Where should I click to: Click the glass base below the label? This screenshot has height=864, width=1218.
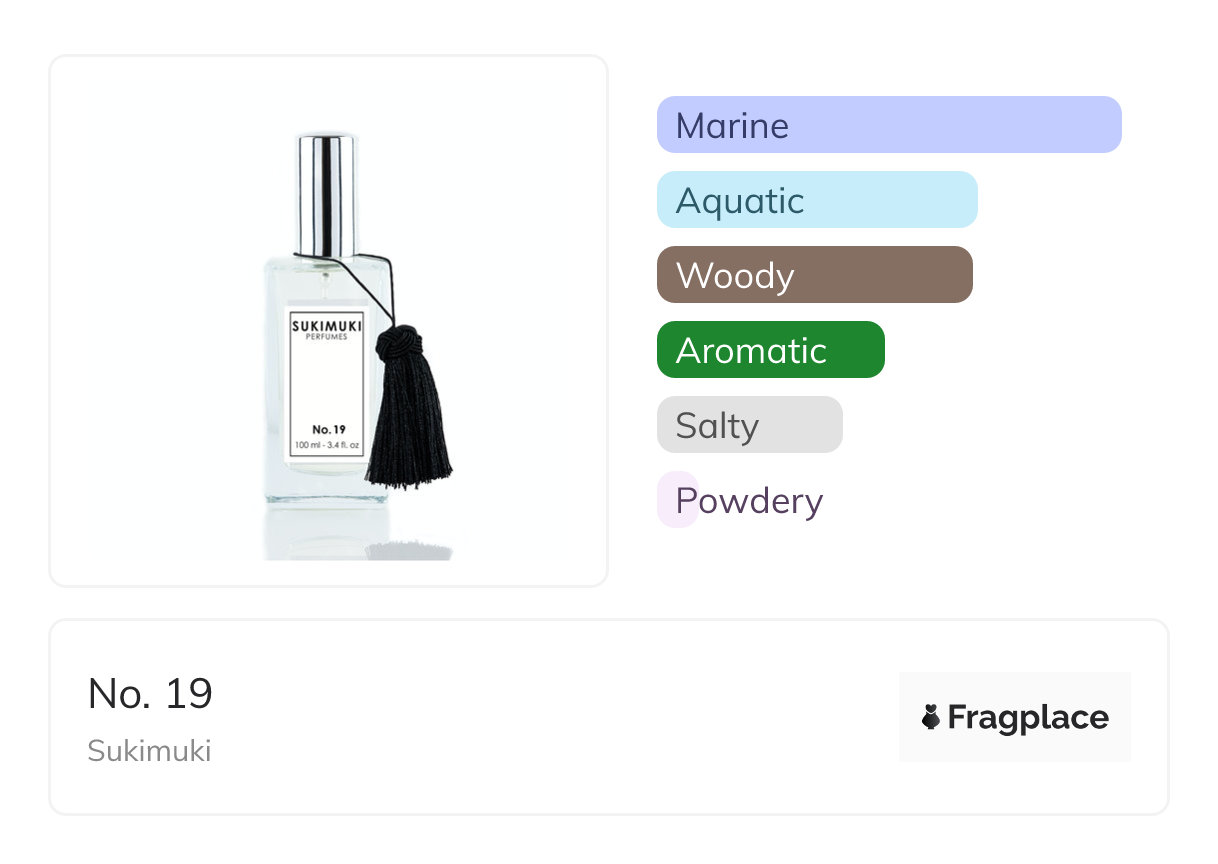click(322, 484)
